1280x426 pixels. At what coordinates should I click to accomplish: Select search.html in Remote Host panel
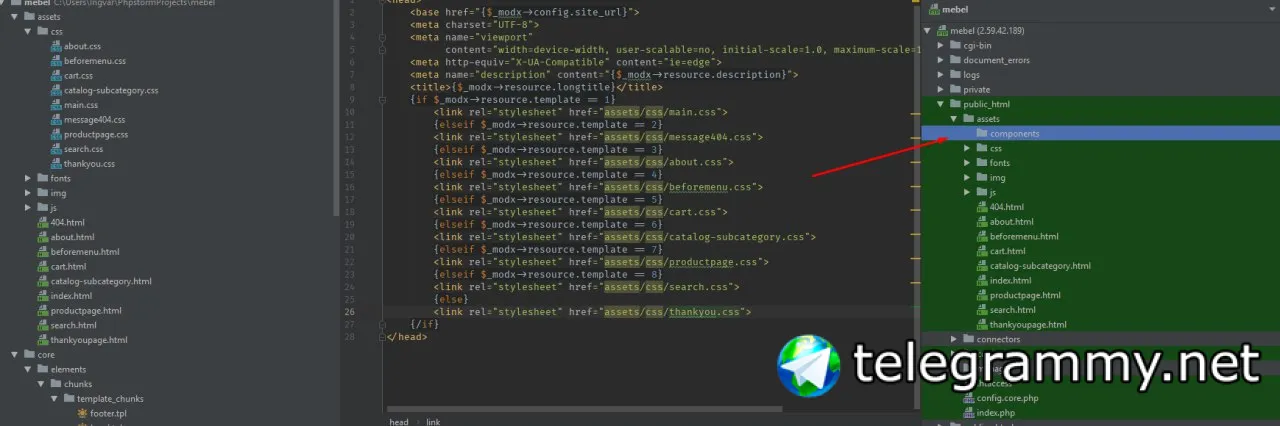pos(1012,310)
